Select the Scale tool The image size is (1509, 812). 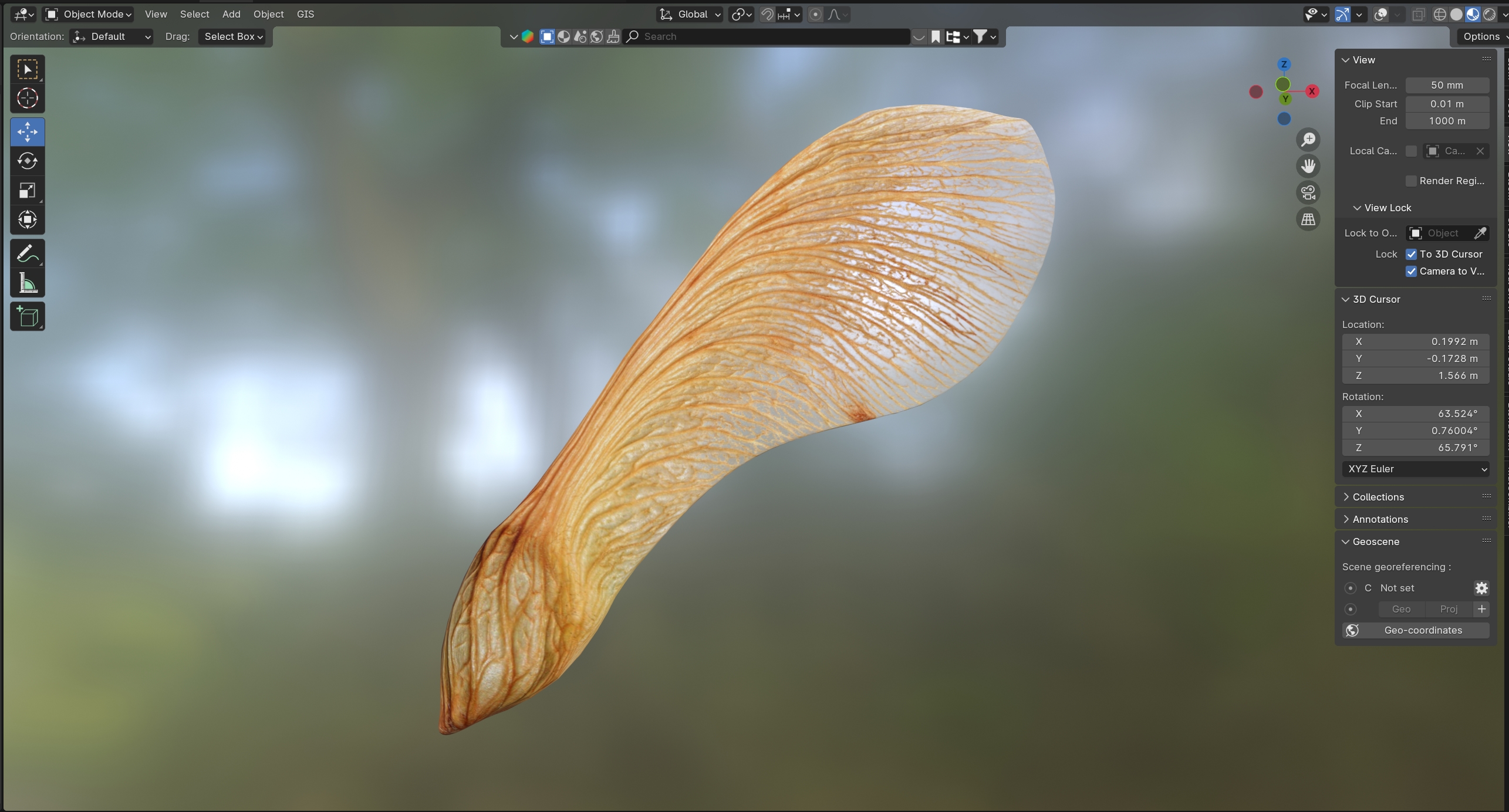tap(27, 190)
